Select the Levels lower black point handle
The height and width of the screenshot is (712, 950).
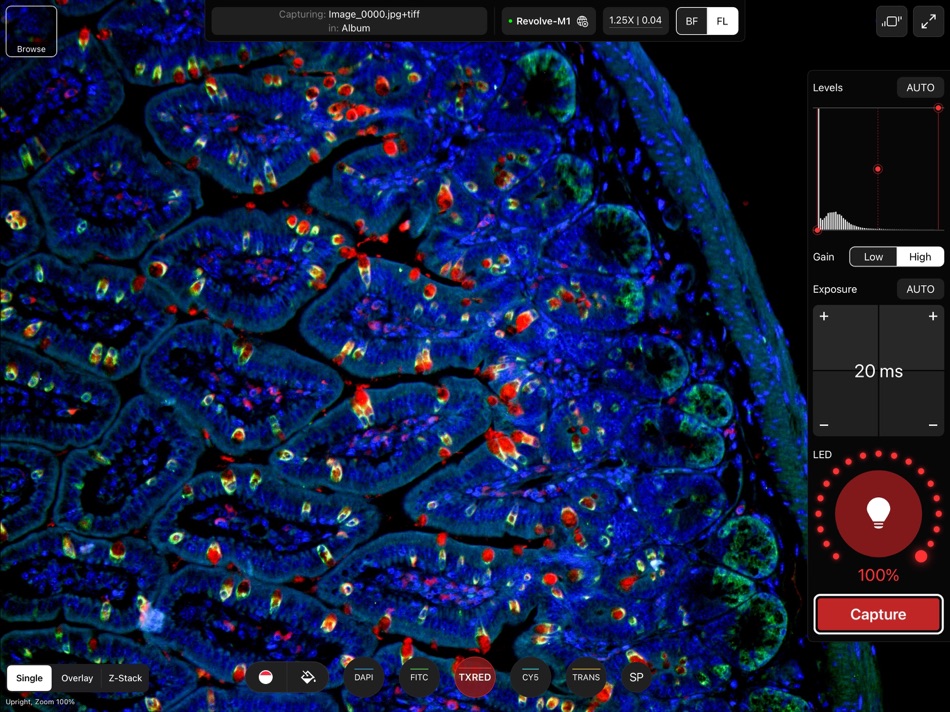pyautogui.click(x=817, y=230)
